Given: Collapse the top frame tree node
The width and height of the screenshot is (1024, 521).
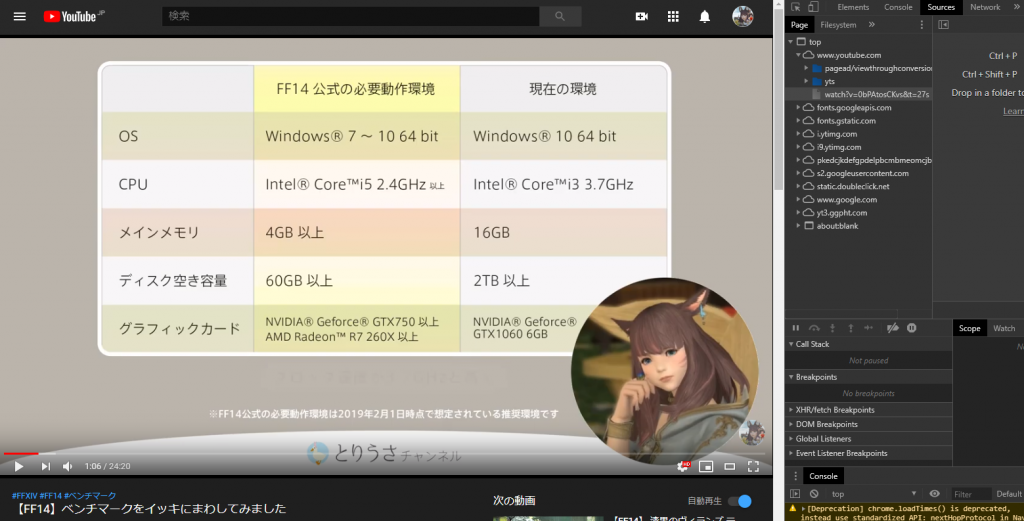Looking at the screenshot, I should click(791, 42).
